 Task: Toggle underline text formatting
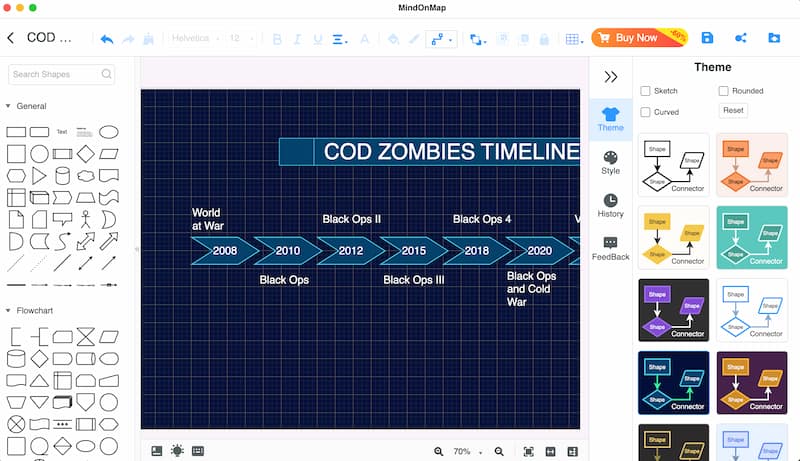[318, 39]
